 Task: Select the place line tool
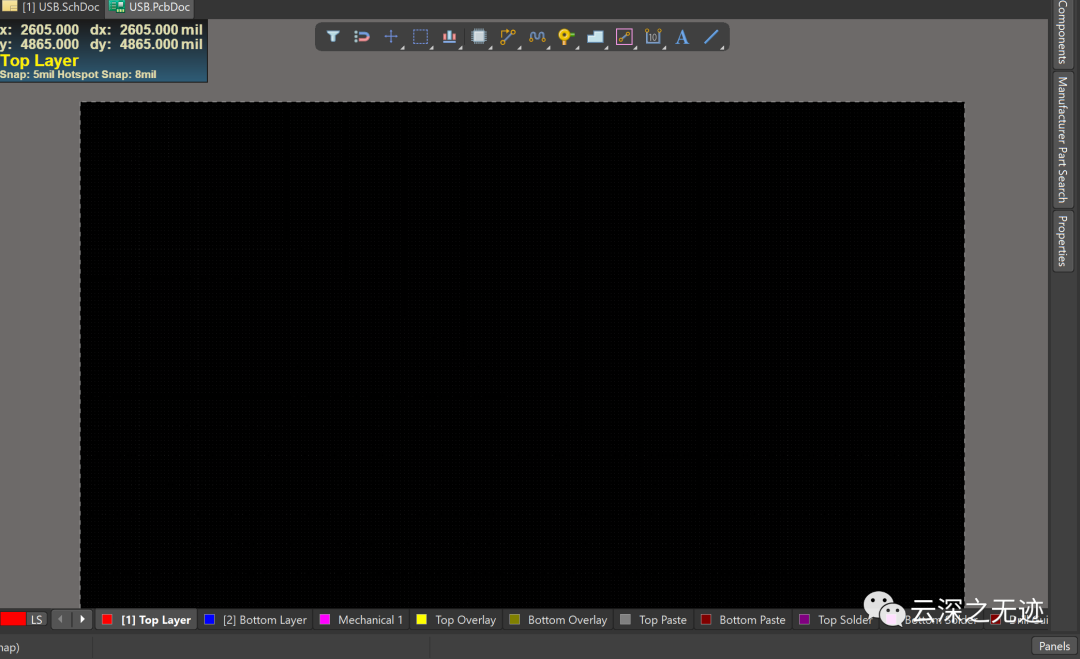coord(712,36)
